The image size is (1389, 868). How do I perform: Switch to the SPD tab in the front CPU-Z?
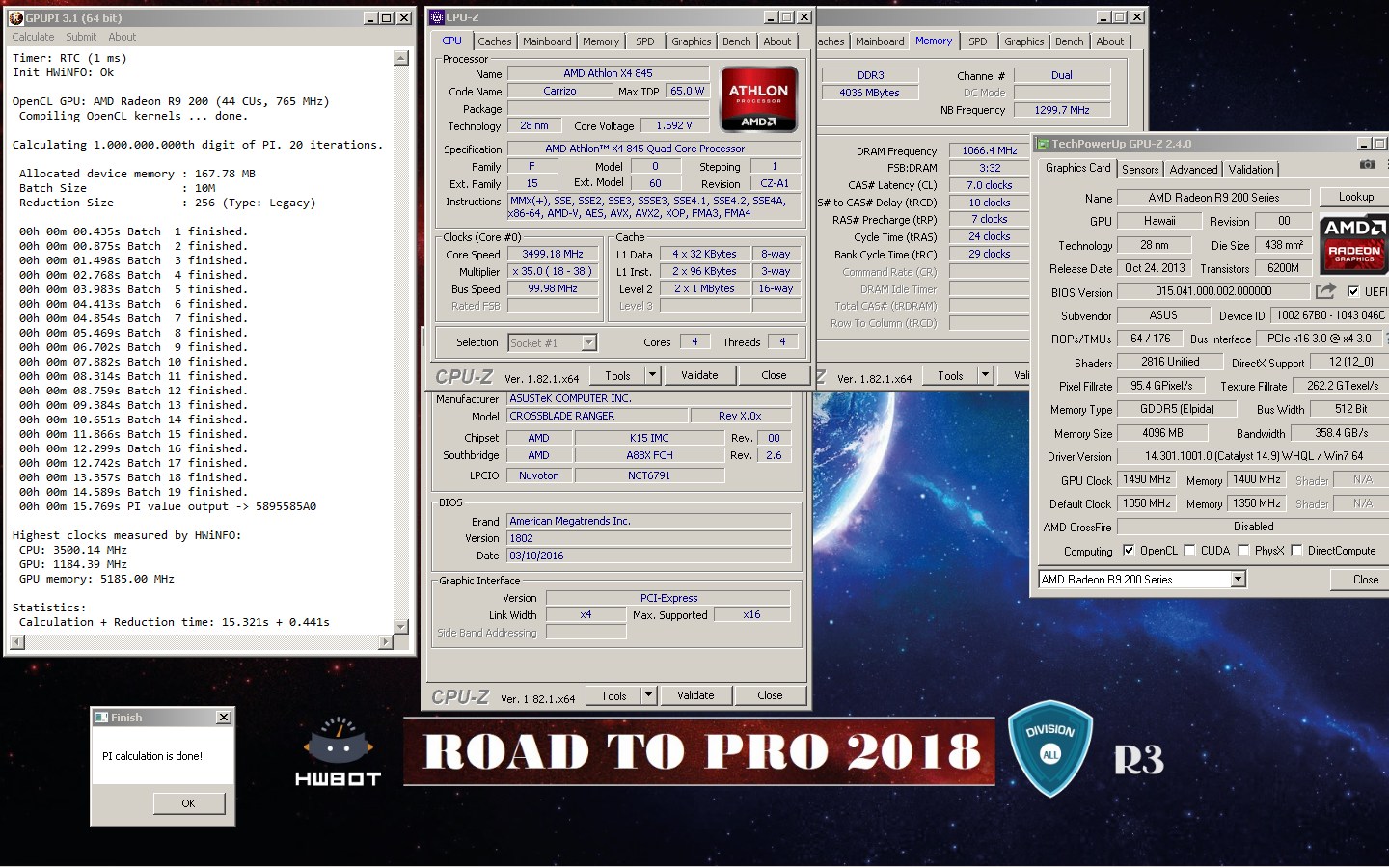coord(645,41)
